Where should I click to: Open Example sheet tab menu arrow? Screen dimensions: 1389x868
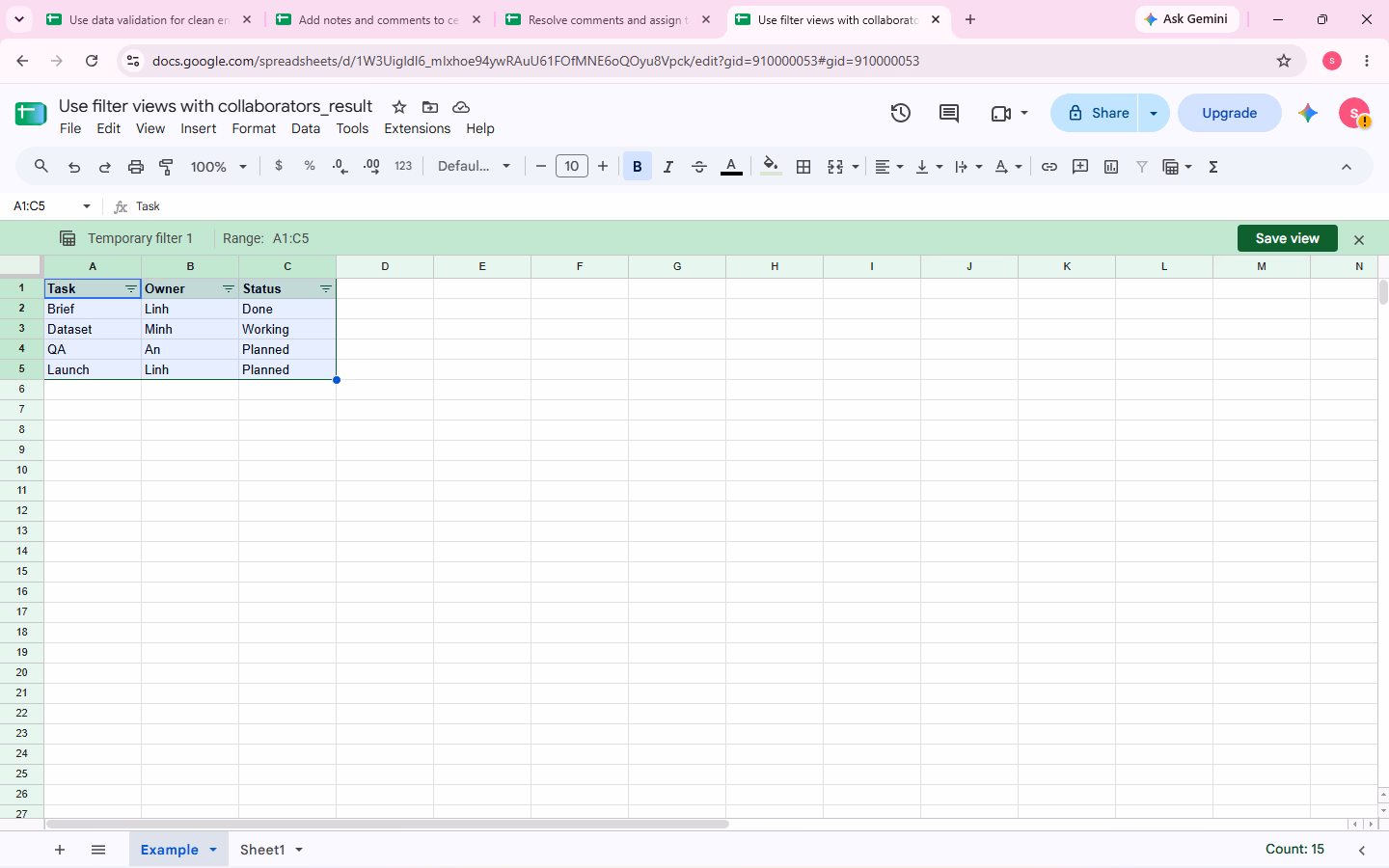point(213,850)
